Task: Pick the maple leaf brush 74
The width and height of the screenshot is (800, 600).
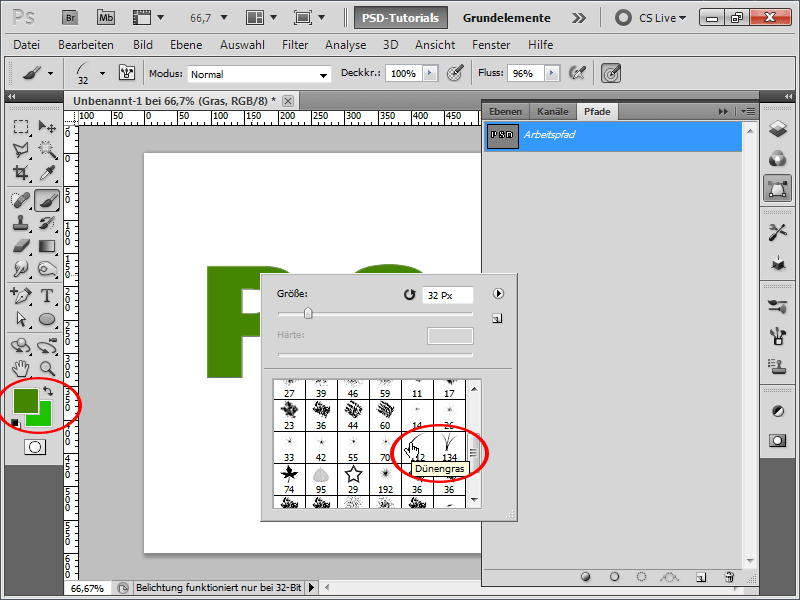Action: pyautogui.click(x=289, y=479)
